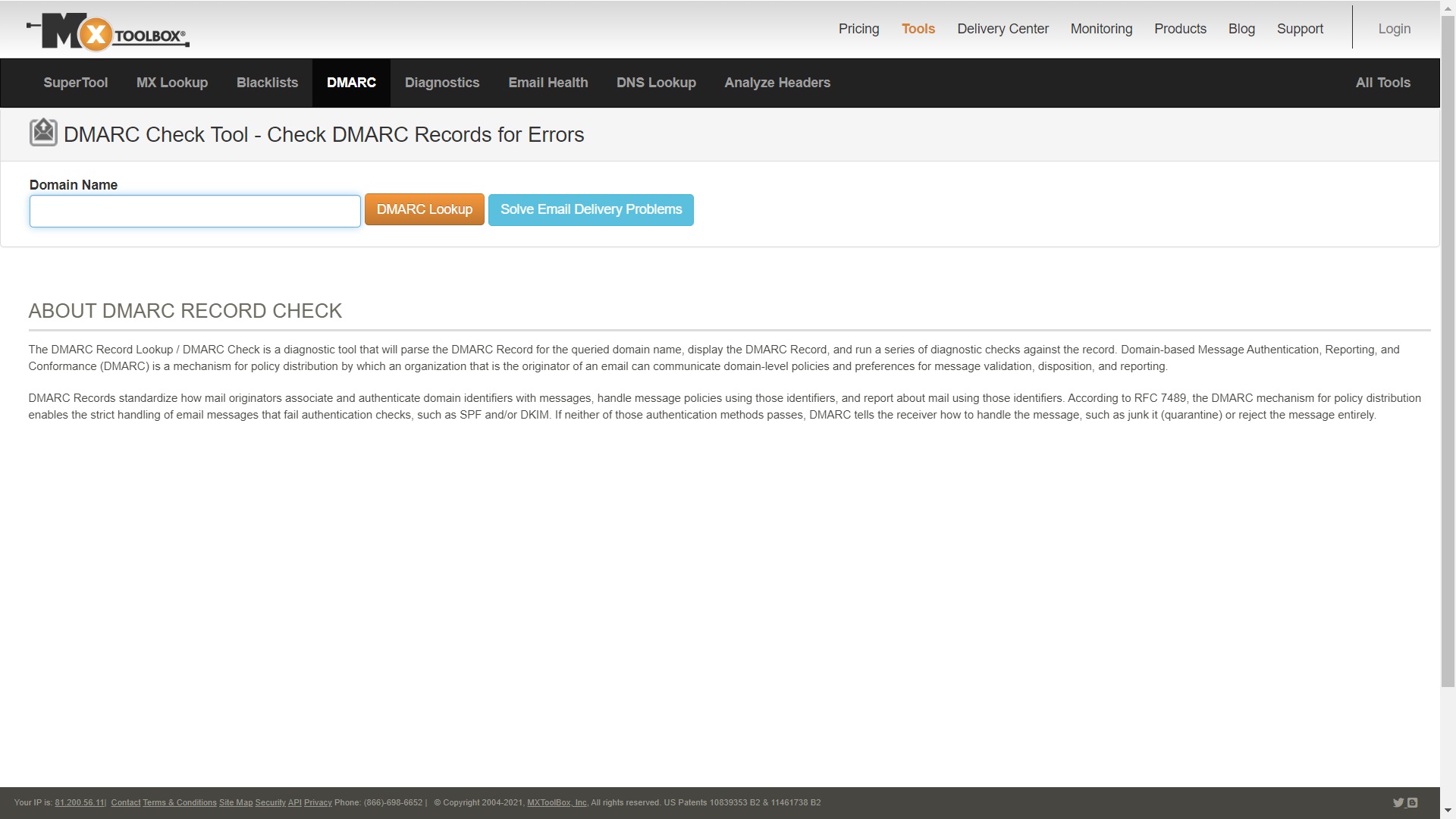Open the Diagnostics tab
The width and height of the screenshot is (1456, 819).
click(x=442, y=83)
